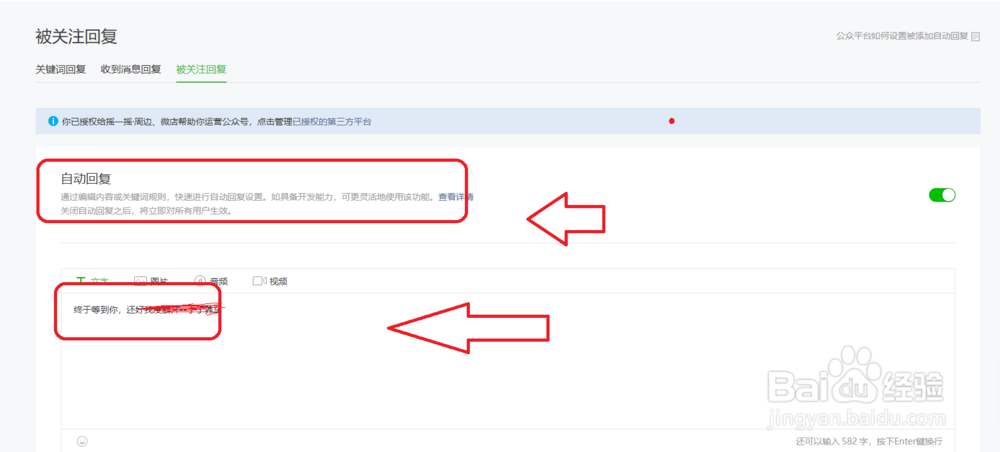The image size is (1000, 452).
Task: Click the 被关注回复 page title
Action: 77,36
